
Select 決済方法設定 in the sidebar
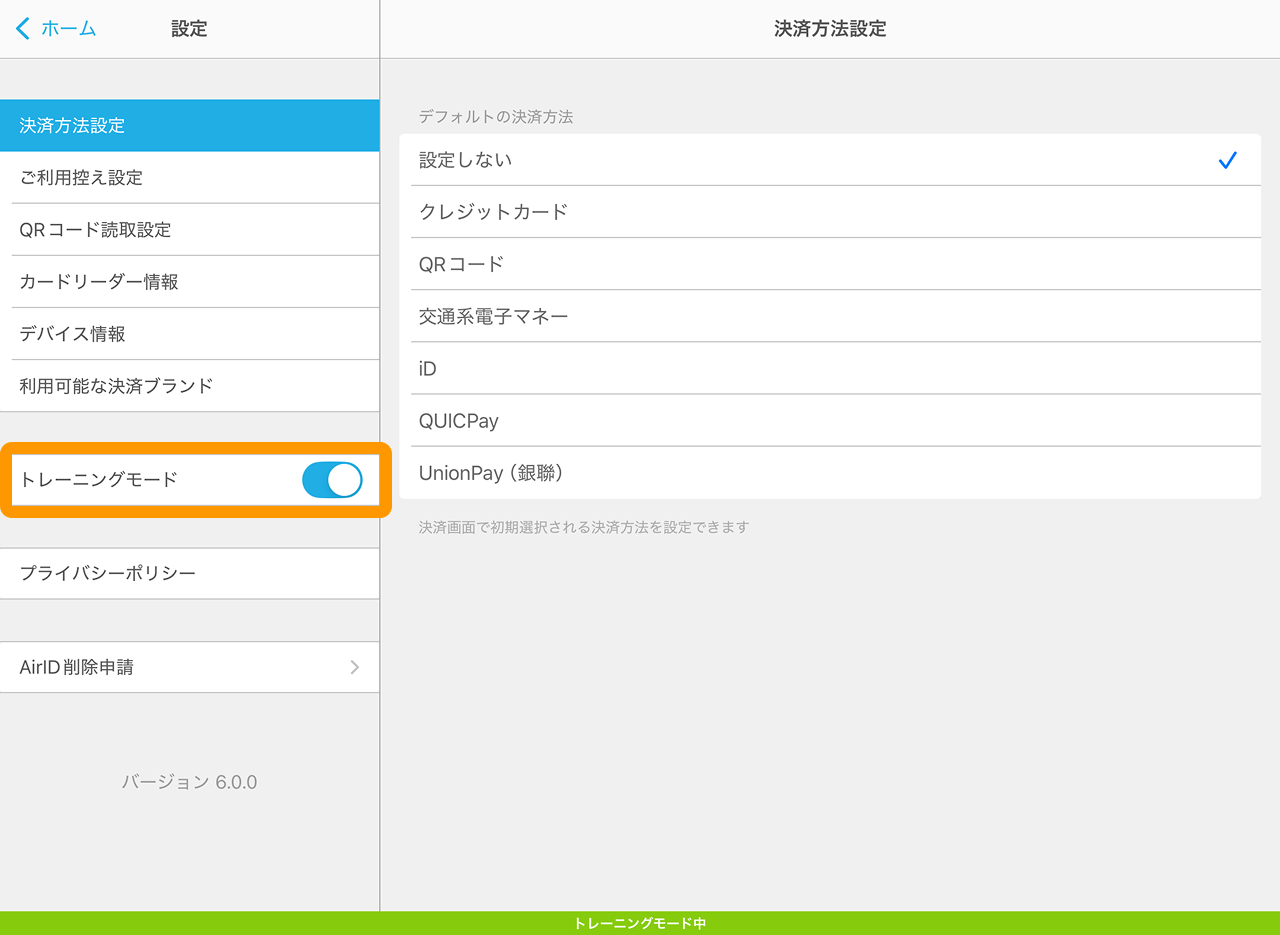[x=190, y=126]
